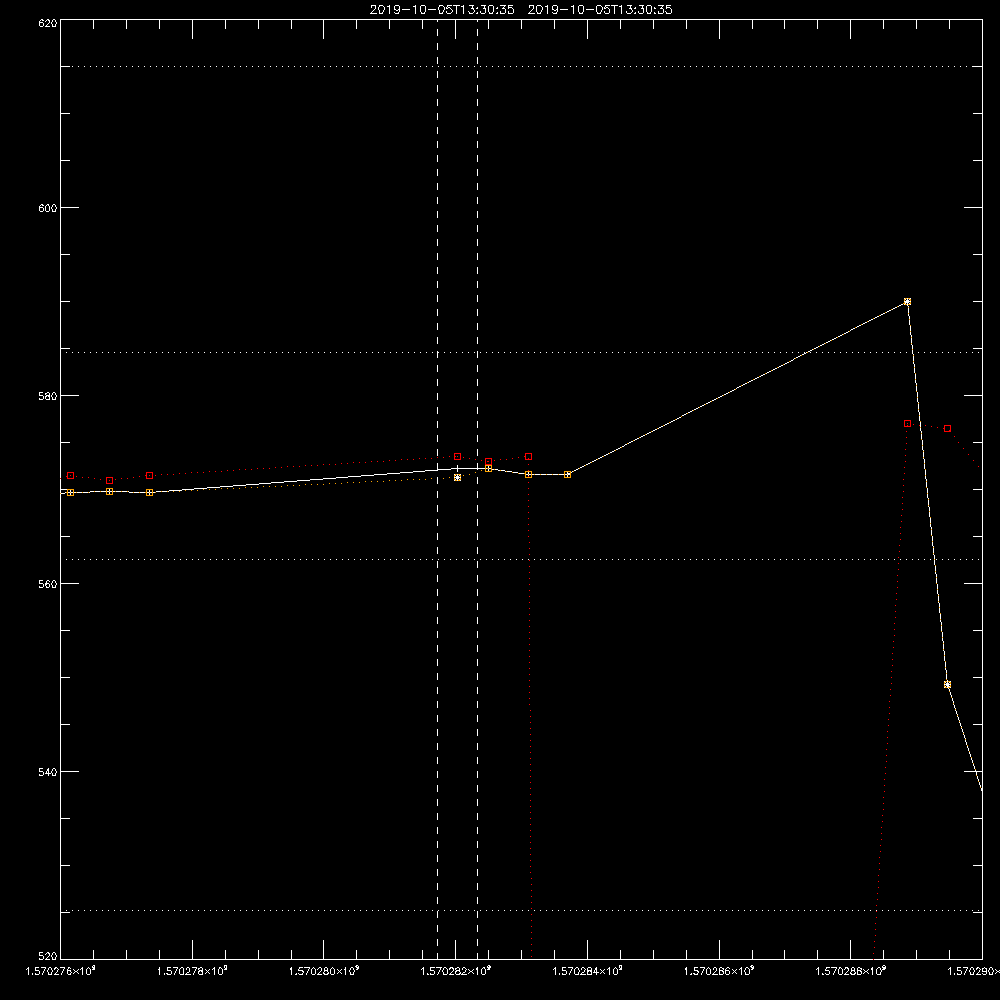Click the 540 y-axis label
The height and width of the screenshot is (1000, 1000).
coord(48,772)
